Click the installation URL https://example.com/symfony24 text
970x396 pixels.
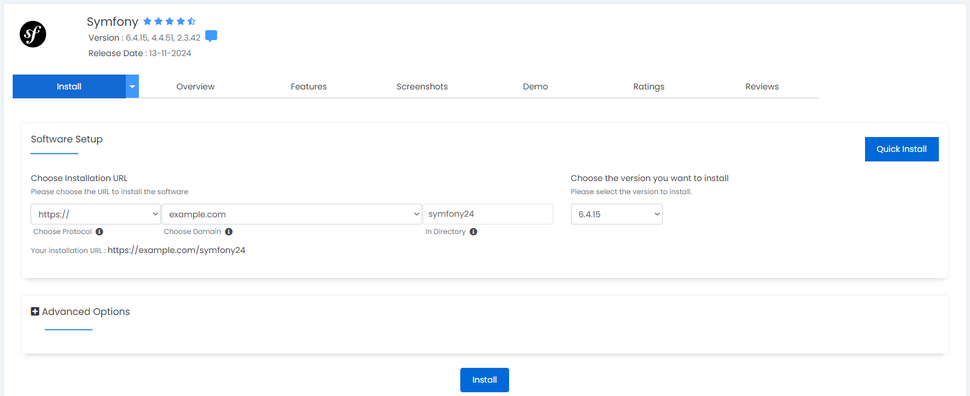tap(177, 251)
